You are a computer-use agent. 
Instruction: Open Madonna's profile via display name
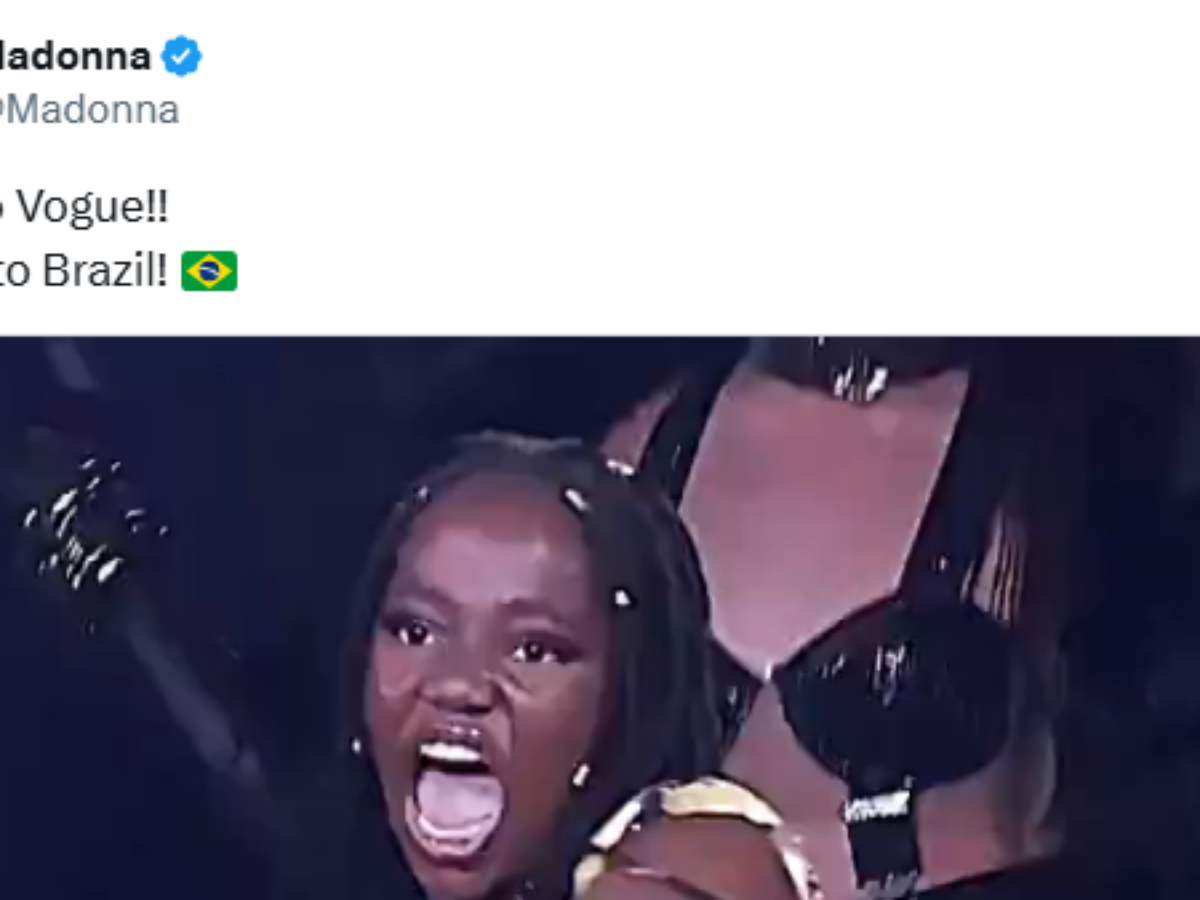pos(74,56)
